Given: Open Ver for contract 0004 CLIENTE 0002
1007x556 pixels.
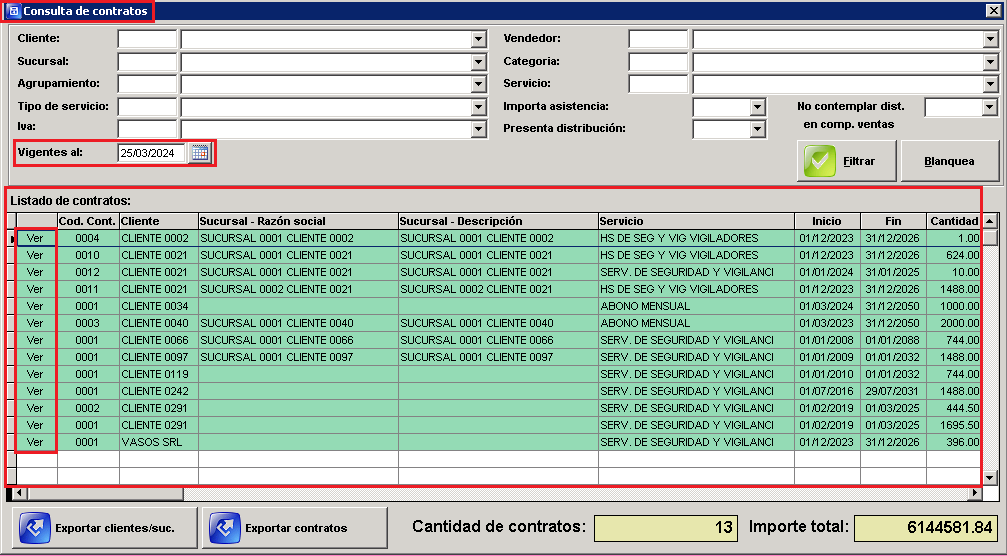Looking at the screenshot, I should pos(35,238).
